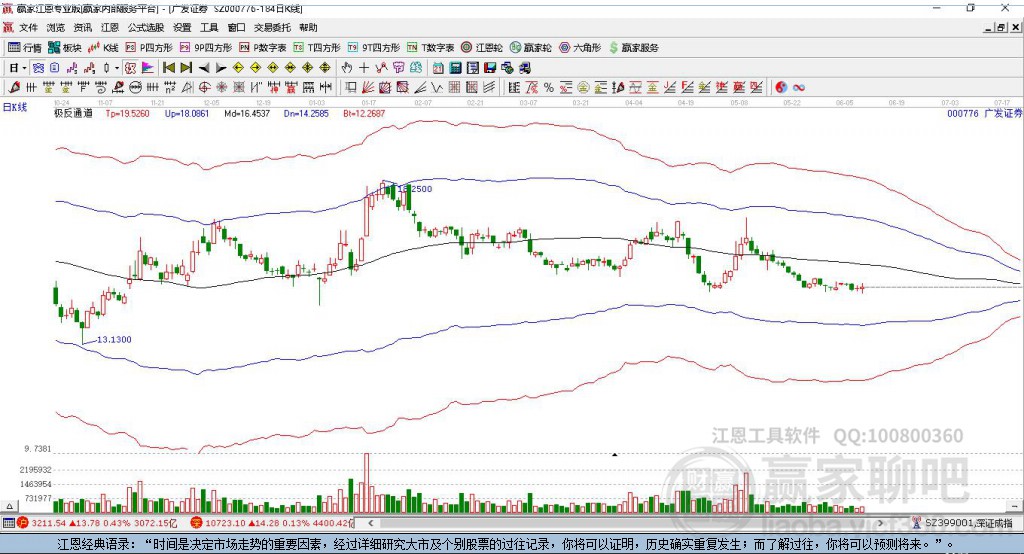Jump to first bar icon

click(168, 68)
